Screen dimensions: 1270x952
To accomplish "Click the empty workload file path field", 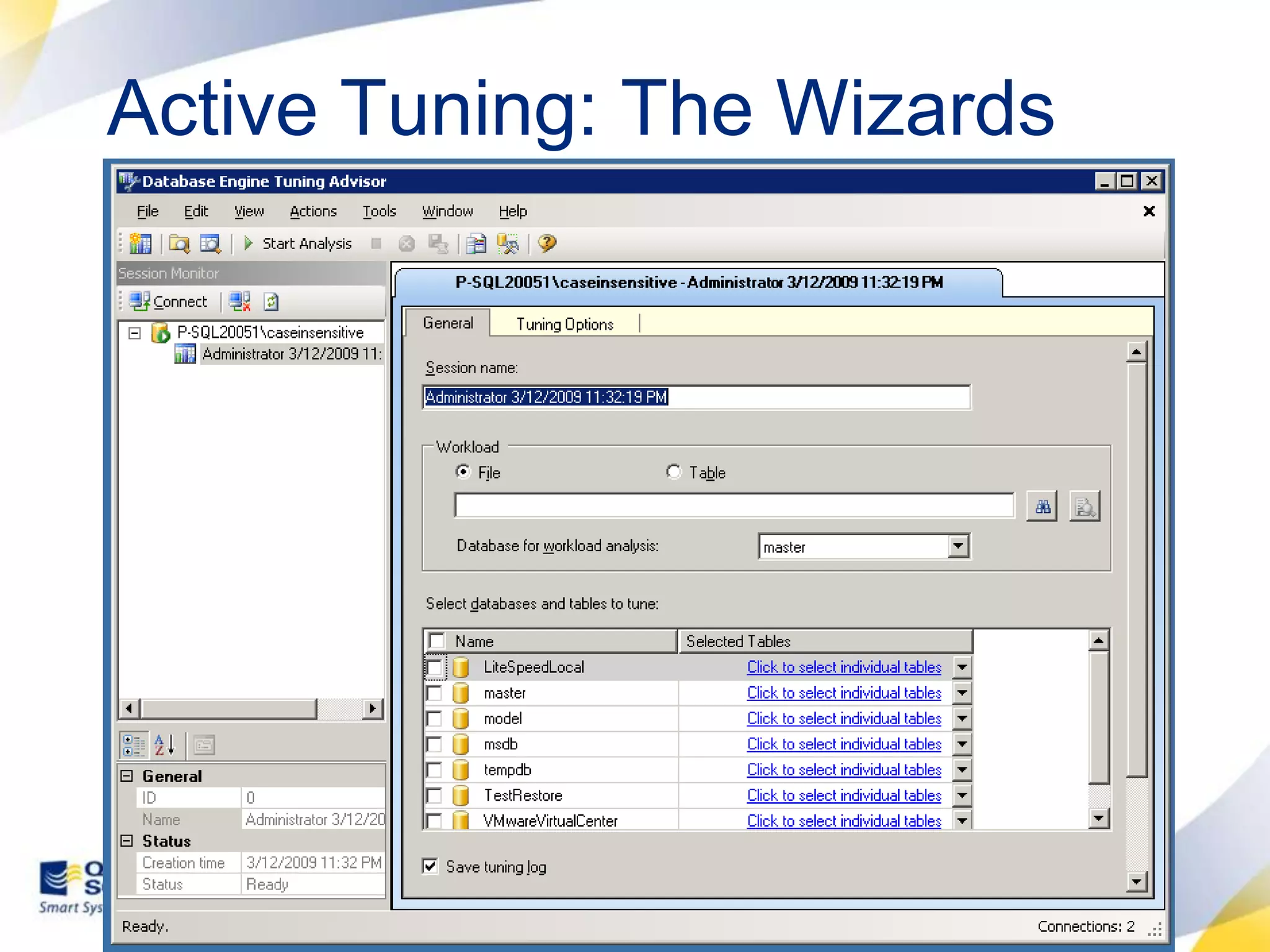I will pos(734,506).
